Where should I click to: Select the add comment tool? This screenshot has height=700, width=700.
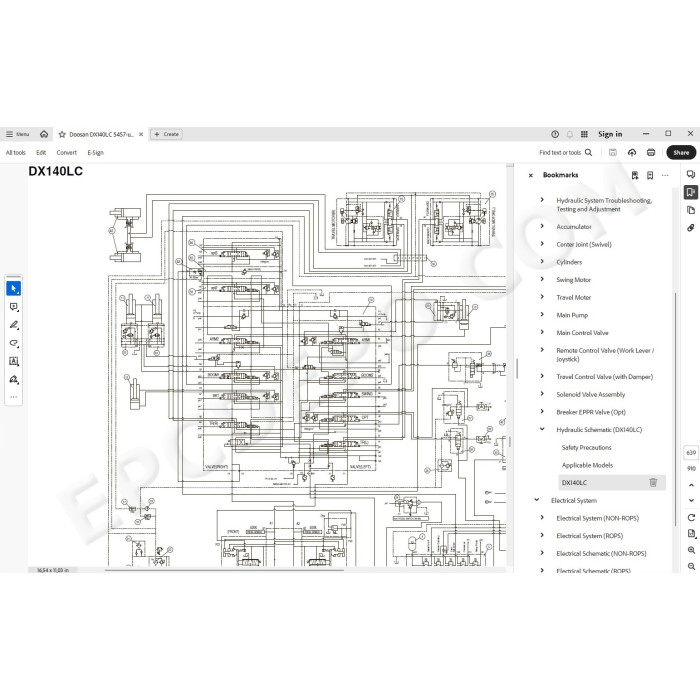tap(13, 307)
